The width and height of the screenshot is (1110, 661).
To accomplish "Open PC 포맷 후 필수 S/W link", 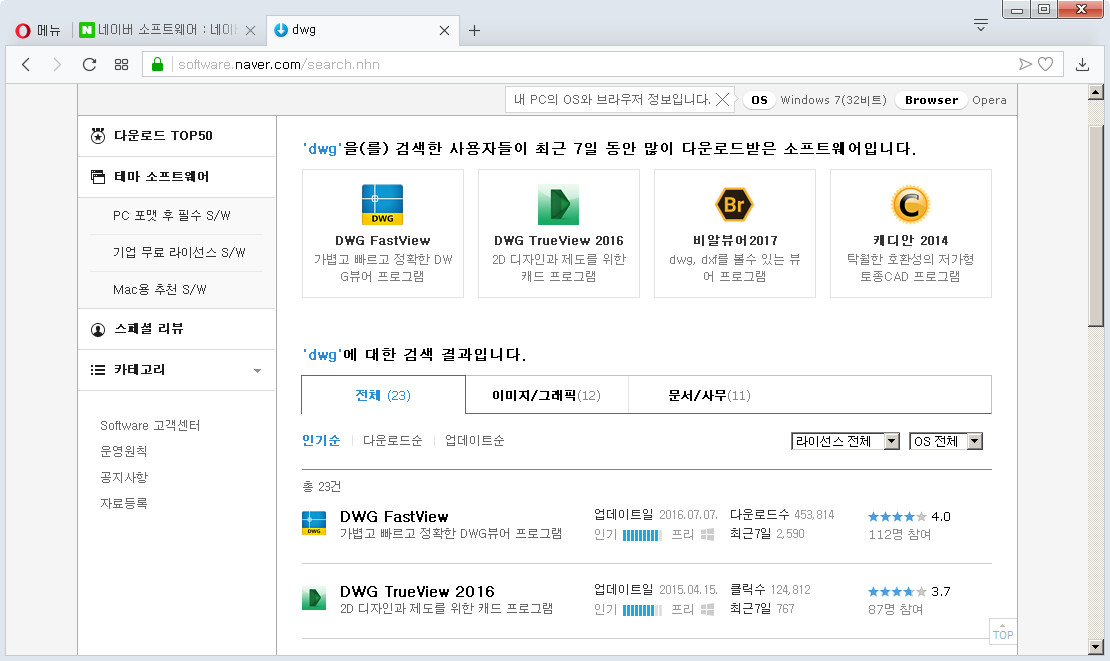I will (x=171, y=215).
